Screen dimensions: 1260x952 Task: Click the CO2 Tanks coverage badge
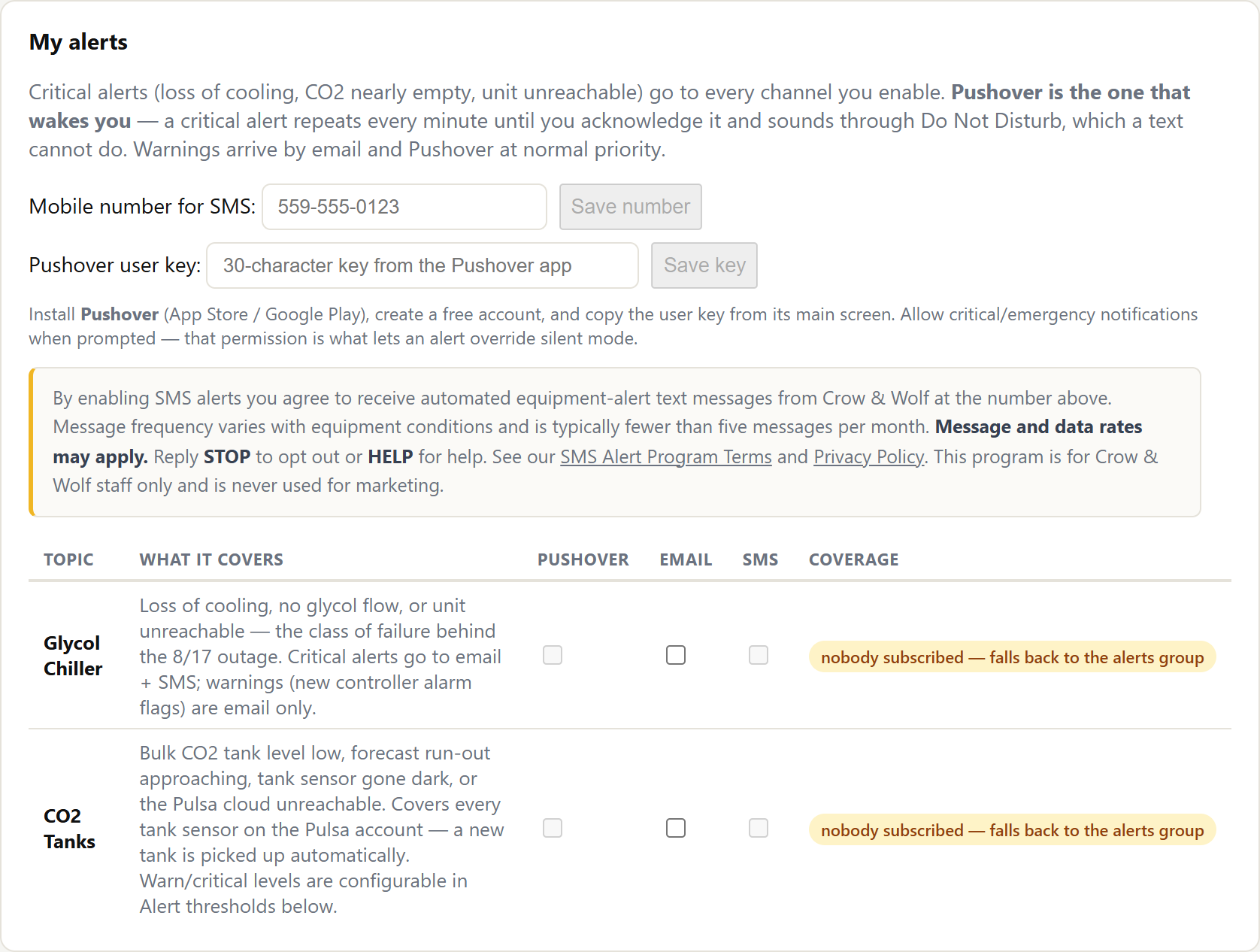click(x=1012, y=830)
